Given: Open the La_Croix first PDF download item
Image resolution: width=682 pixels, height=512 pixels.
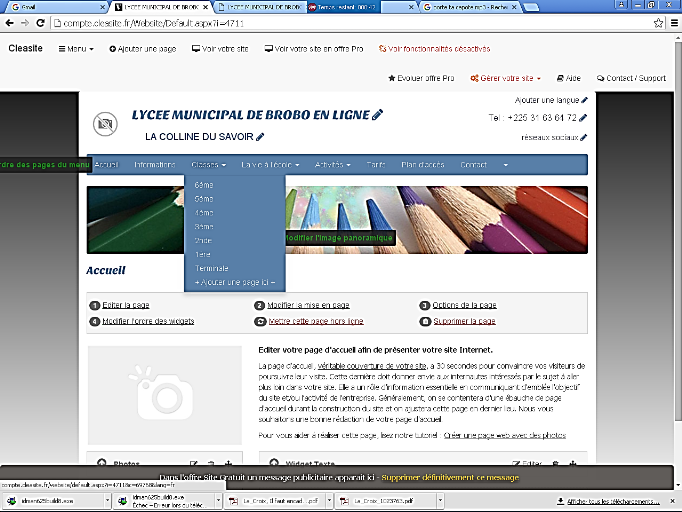Looking at the screenshot, I should coord(275,501).
